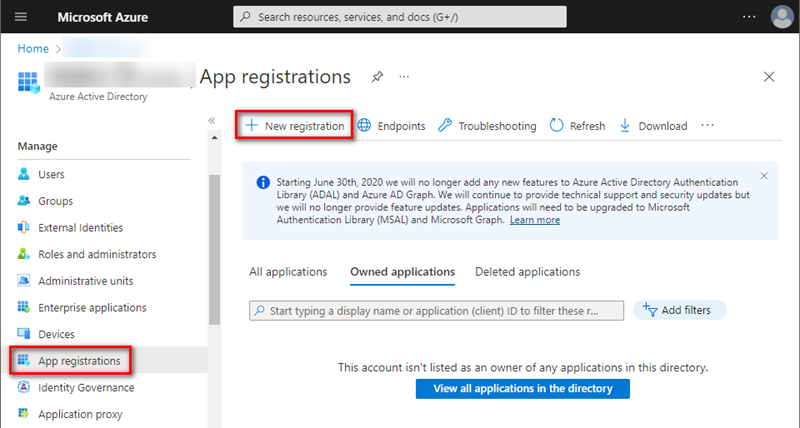The width and height of the screenshot is (800, 428).
Task: Switch to Deleted applications tab
Action: coord(527,271)
